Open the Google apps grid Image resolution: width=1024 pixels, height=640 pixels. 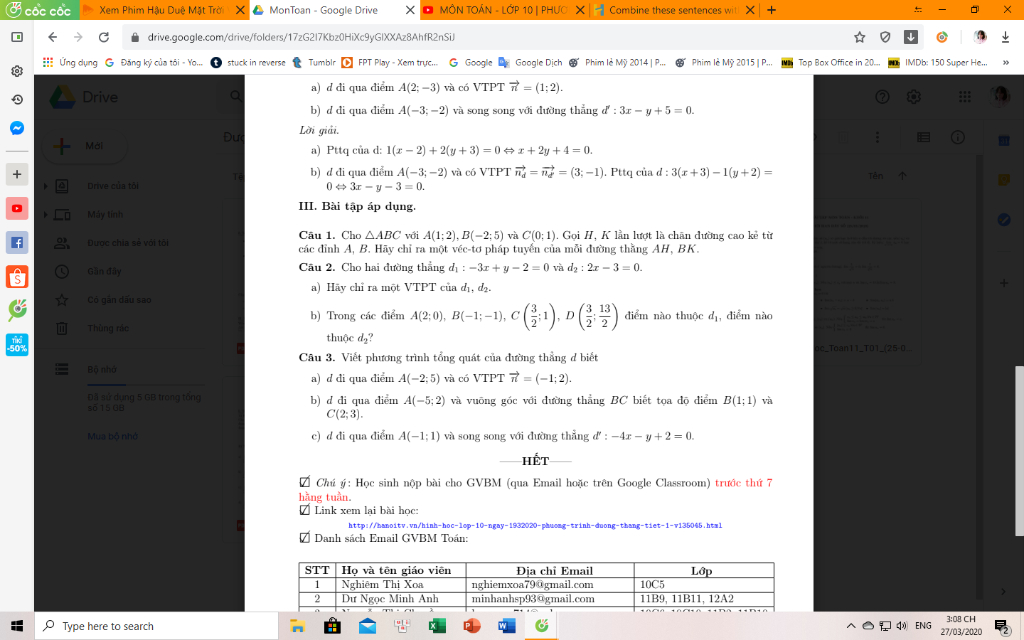[965, 97]
